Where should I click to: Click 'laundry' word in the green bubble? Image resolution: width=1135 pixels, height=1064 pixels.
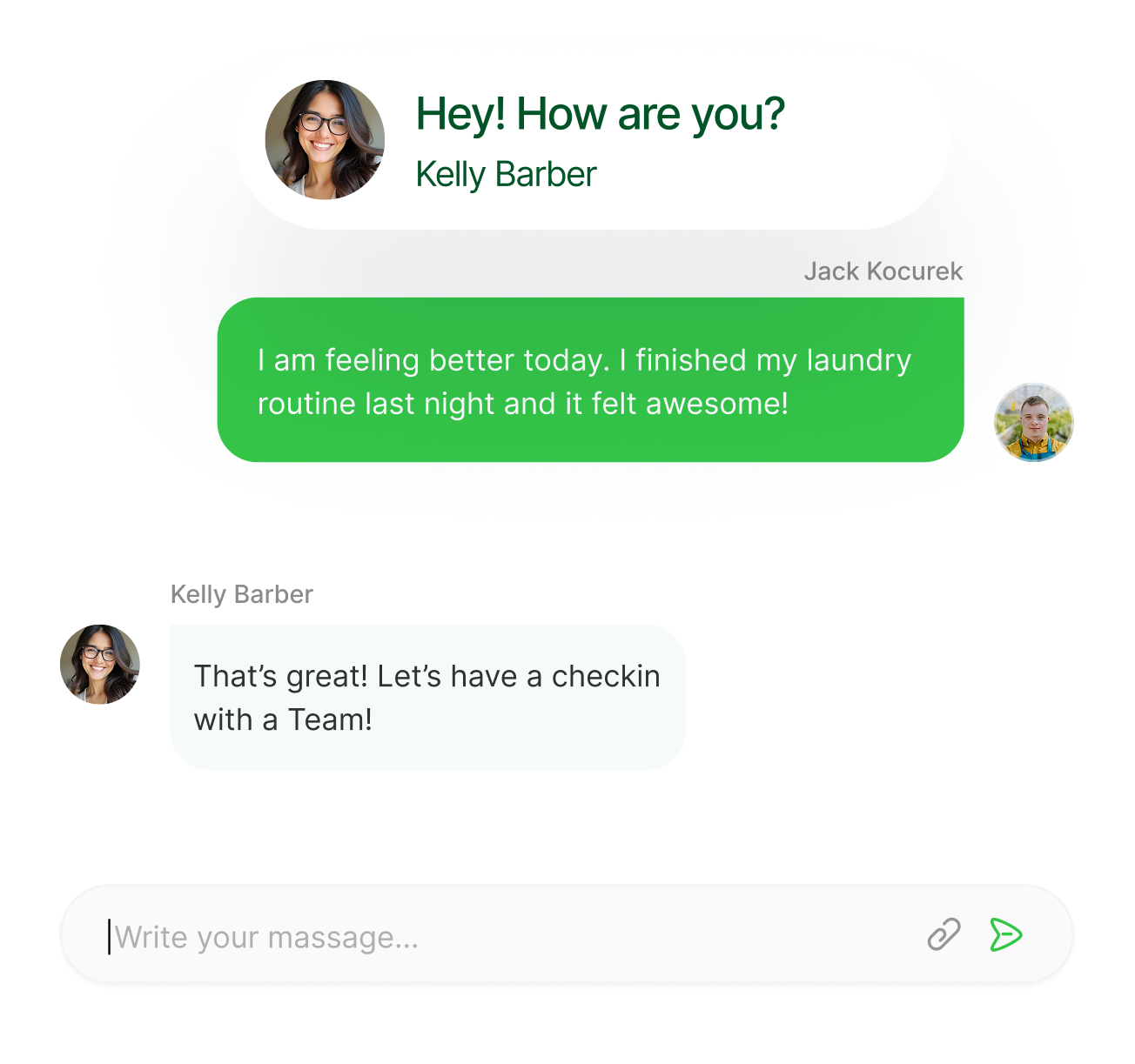(859, 361)
